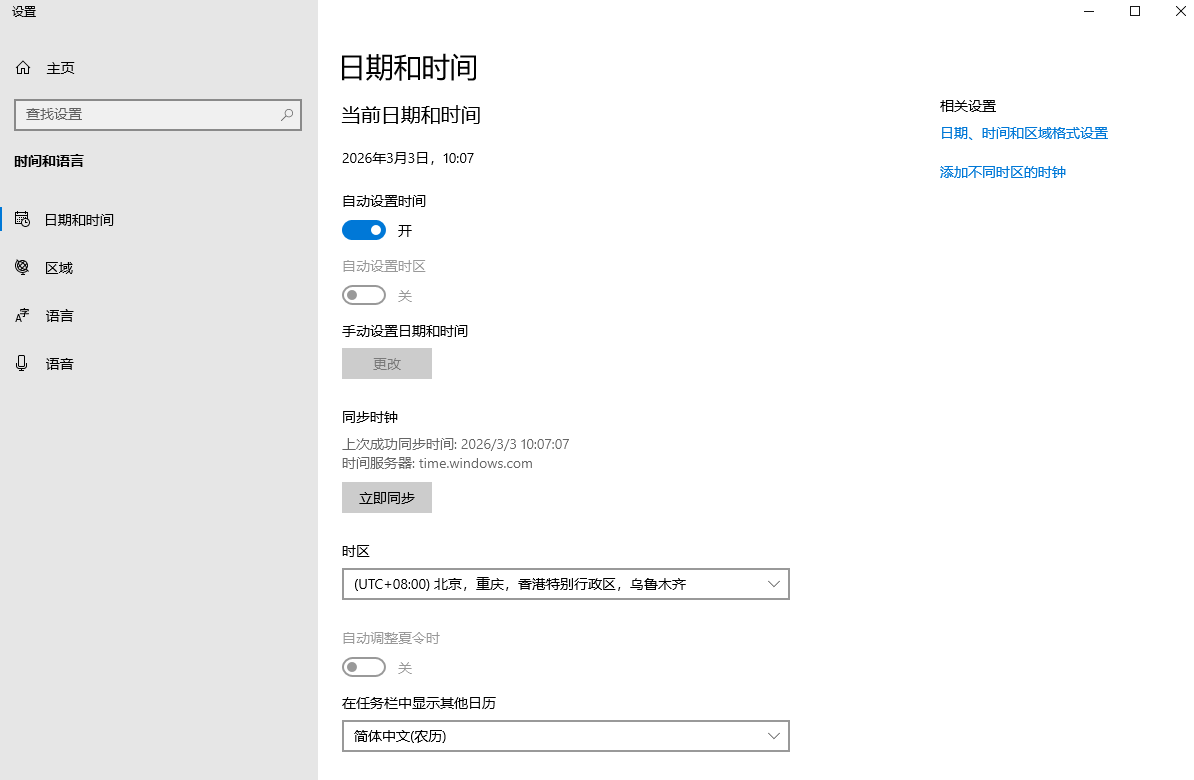Open the 简体中文(农历) calendar selector chevron

(773, 736)
